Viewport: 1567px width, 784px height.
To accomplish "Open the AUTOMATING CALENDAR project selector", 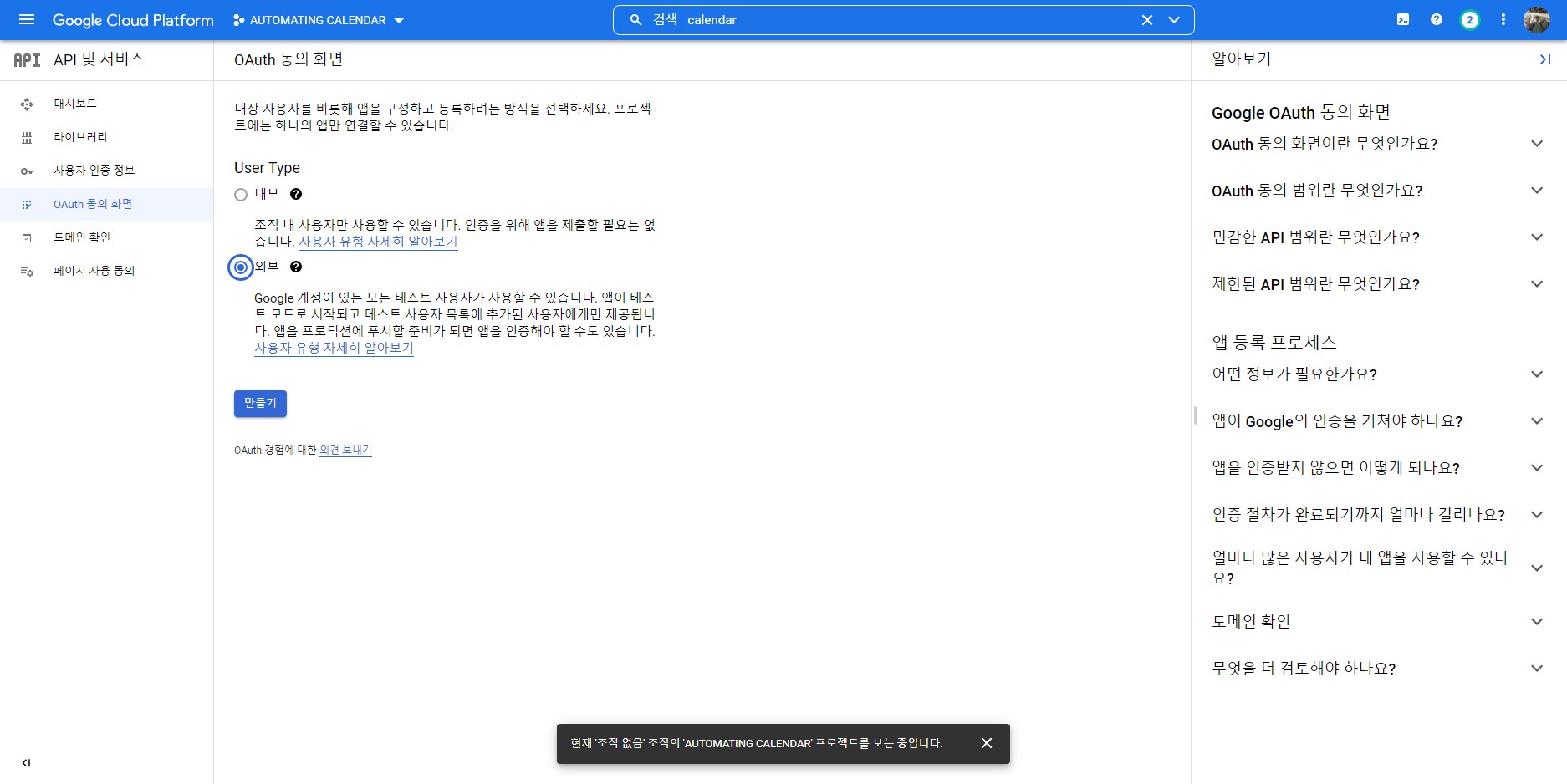I will 319,20.
